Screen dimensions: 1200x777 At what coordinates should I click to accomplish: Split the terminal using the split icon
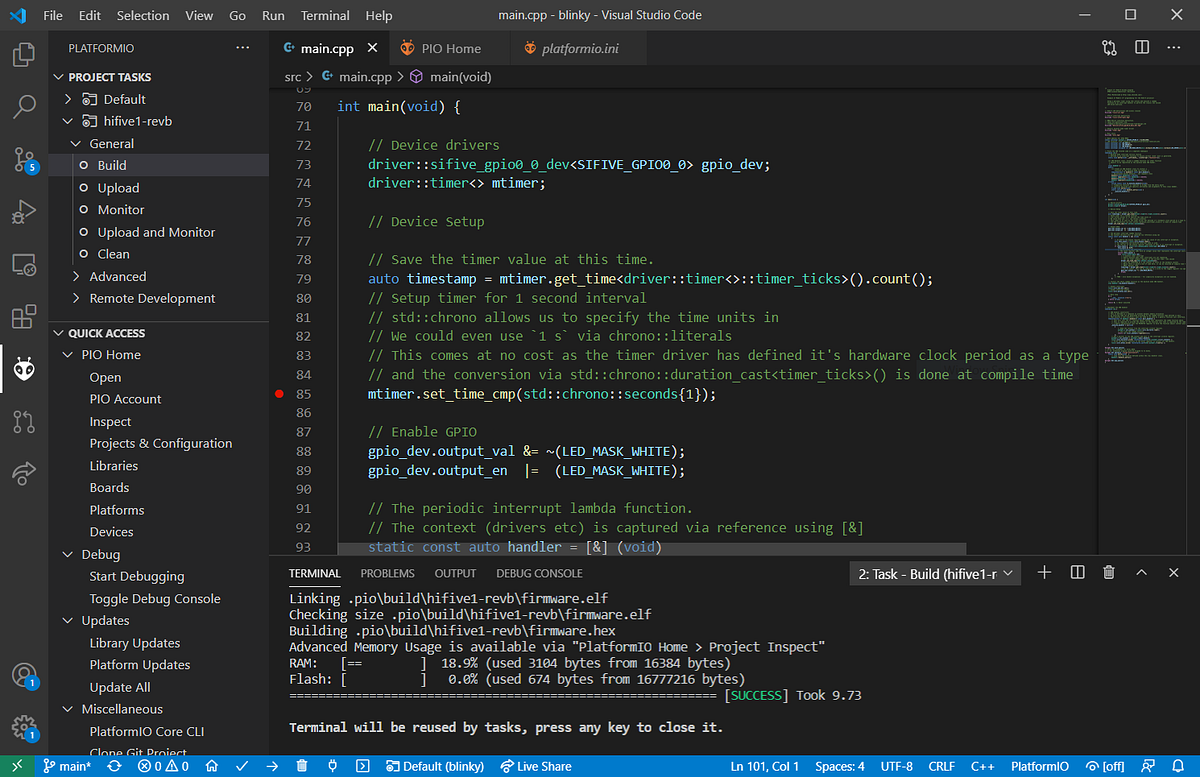coord(1077,572)
